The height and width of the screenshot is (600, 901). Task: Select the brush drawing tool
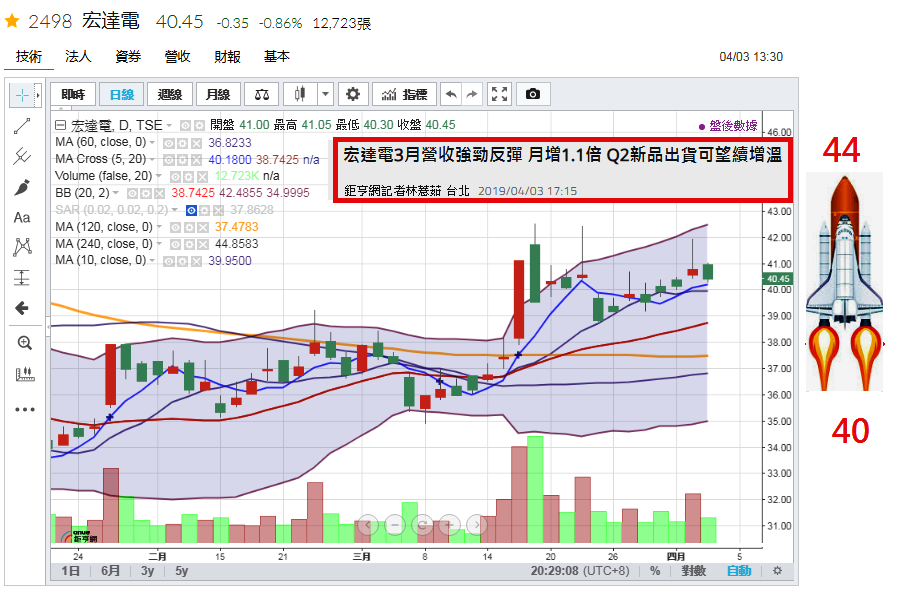click(x=22, y=187)
